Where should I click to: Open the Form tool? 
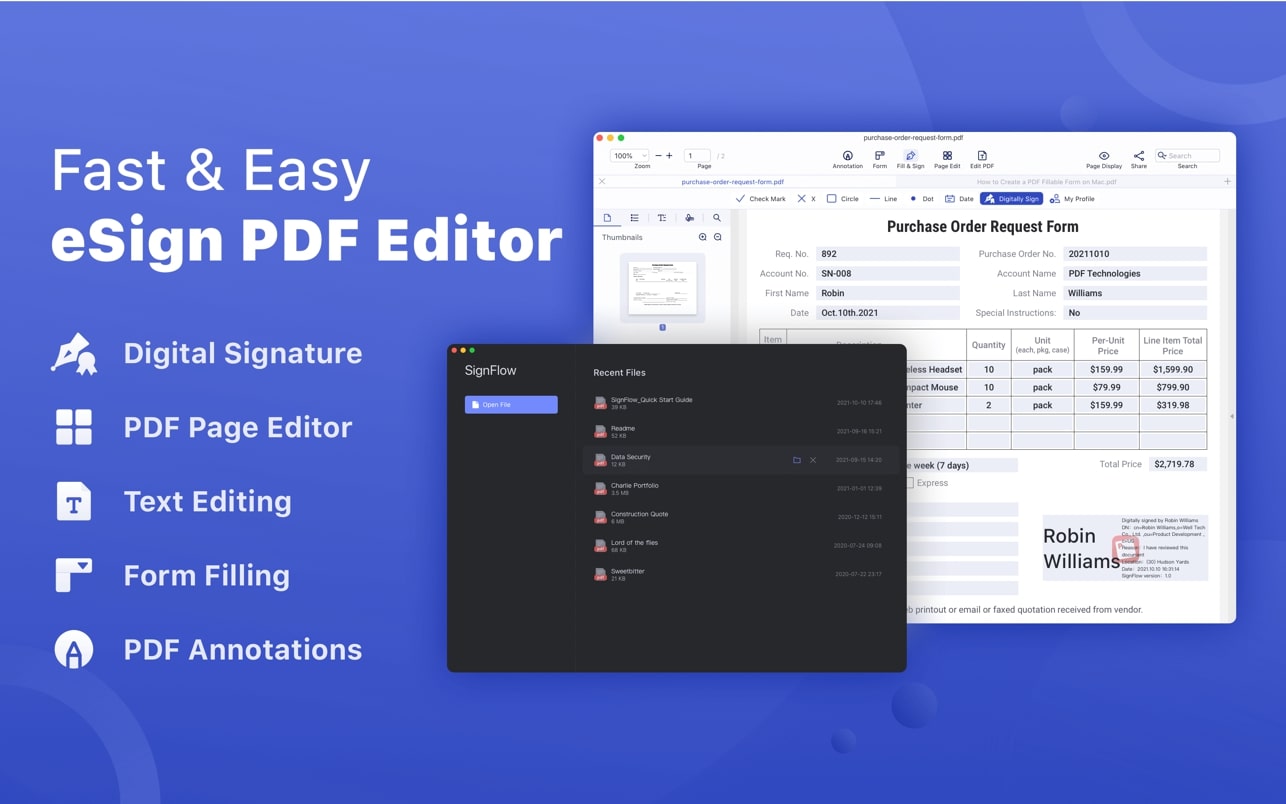click(x=878, y=157)
